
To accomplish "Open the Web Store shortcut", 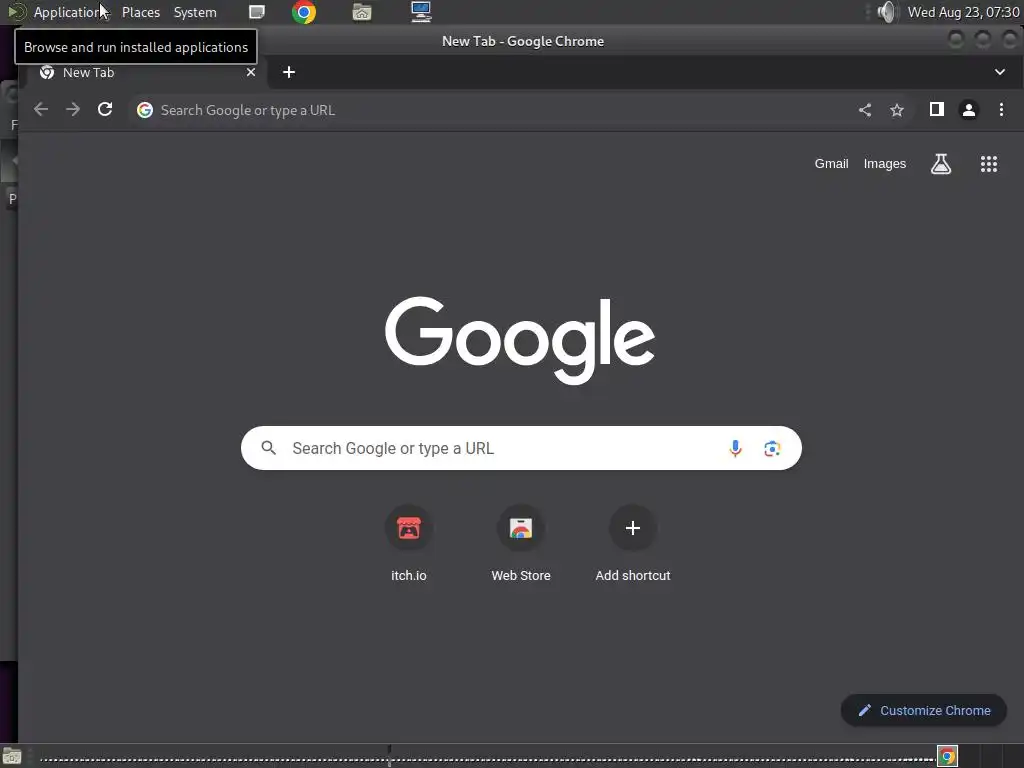I will (x=521, y=543).
